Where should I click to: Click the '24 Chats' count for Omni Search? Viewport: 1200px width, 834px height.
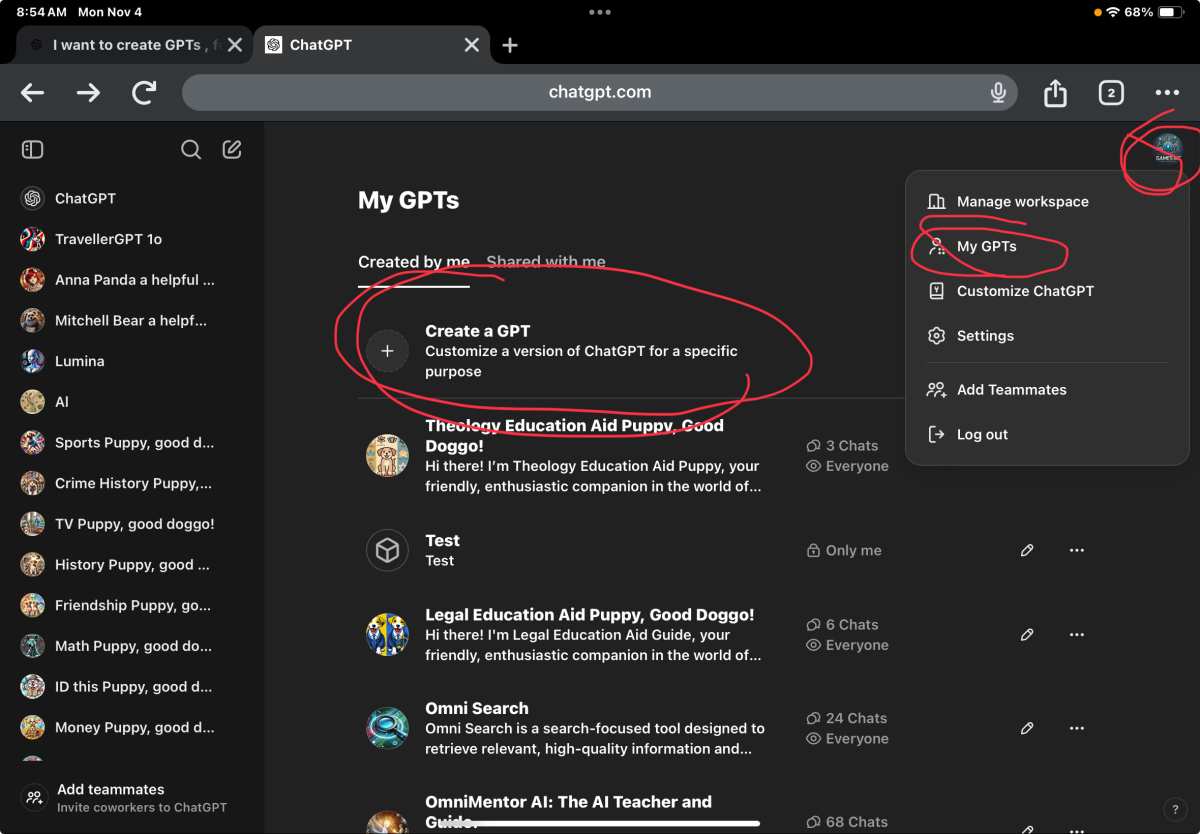(847, 718)
